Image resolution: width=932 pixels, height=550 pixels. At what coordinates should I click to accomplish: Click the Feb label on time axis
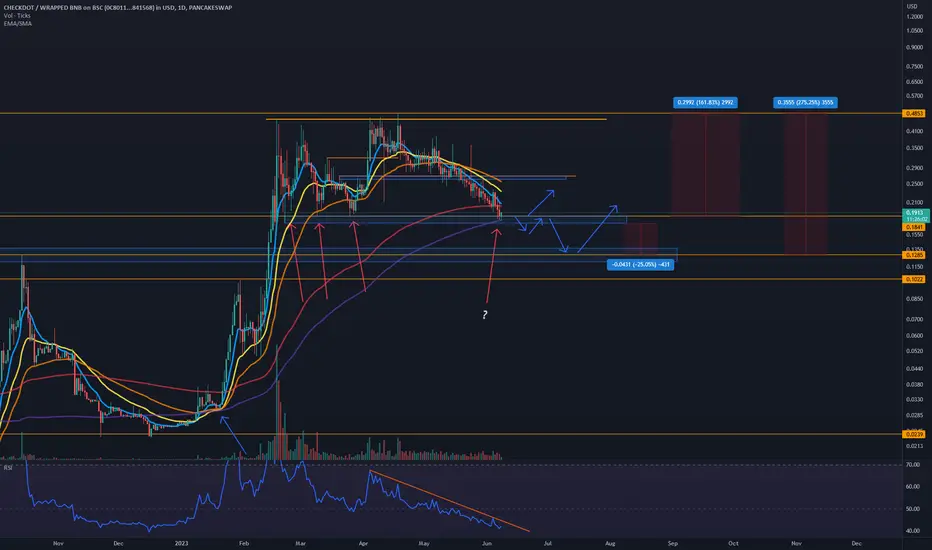coord(243,543)
